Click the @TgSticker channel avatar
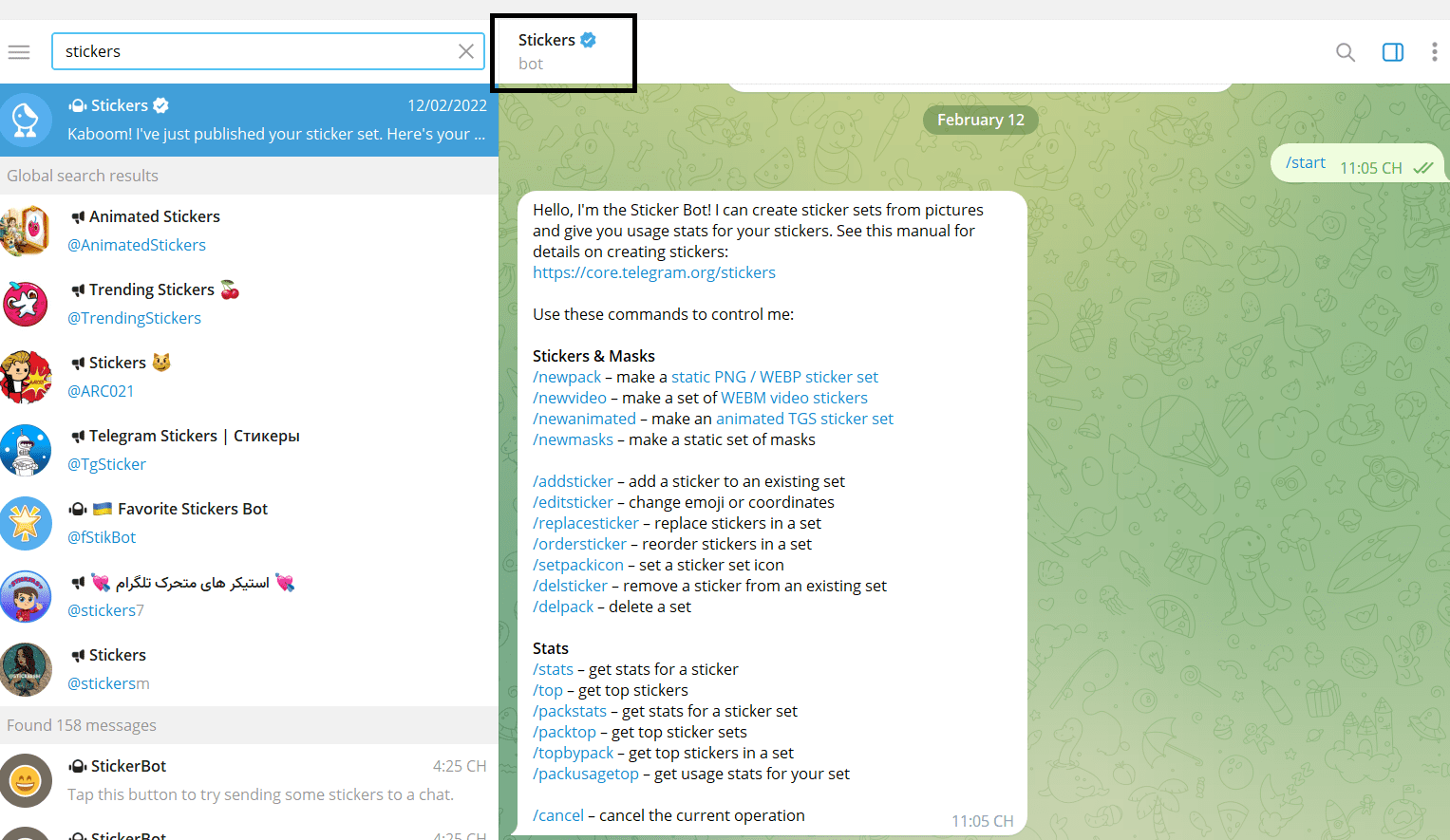This screenshot has height=840, width=1450. click(26, 450)
